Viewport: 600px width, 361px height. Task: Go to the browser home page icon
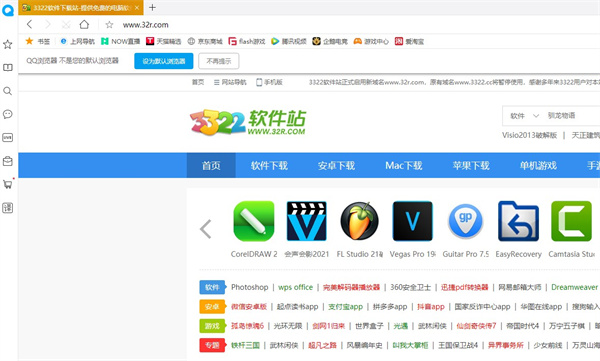click(84, 25)
